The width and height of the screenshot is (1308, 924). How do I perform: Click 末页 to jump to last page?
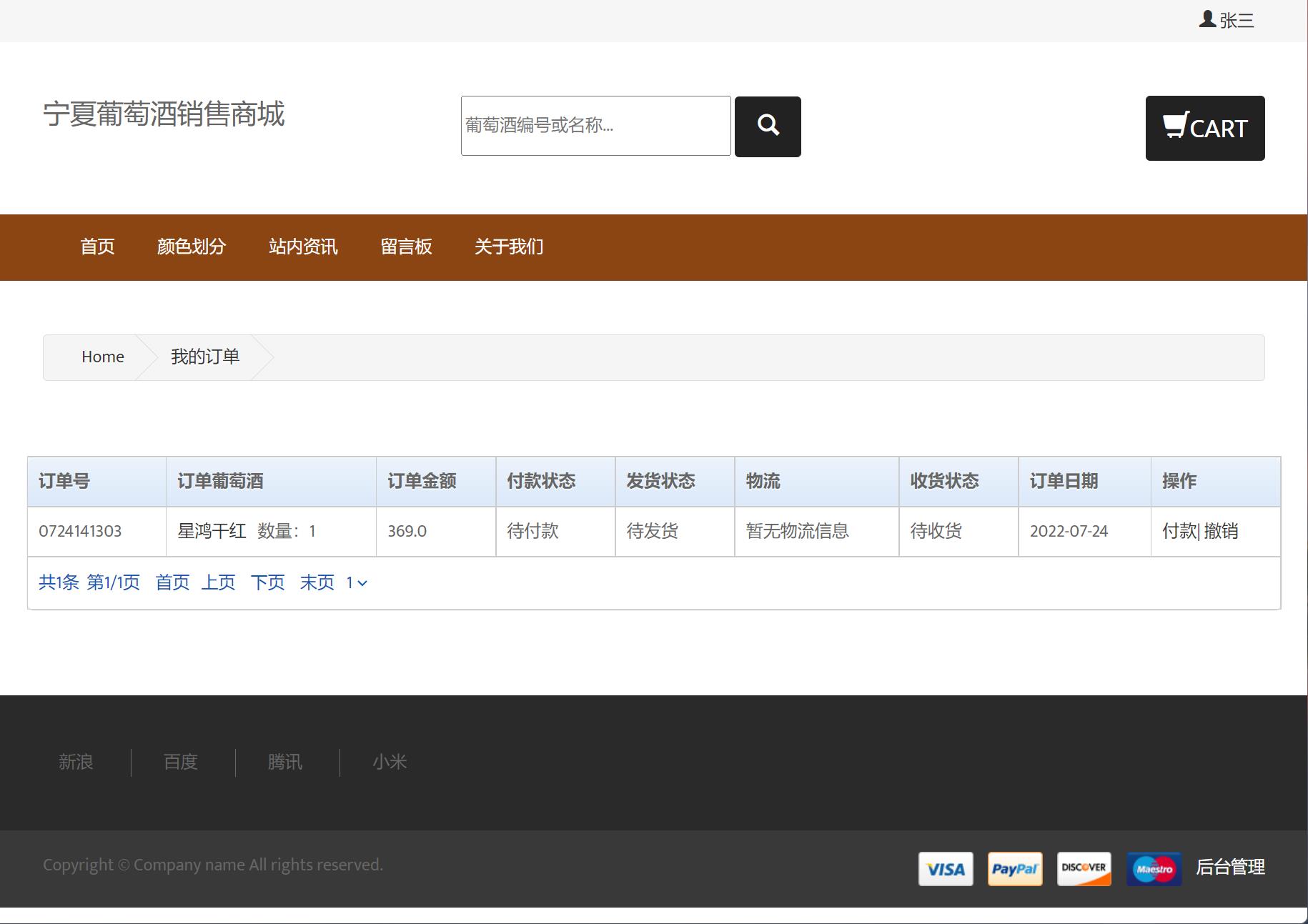click(x=316, y=582)
